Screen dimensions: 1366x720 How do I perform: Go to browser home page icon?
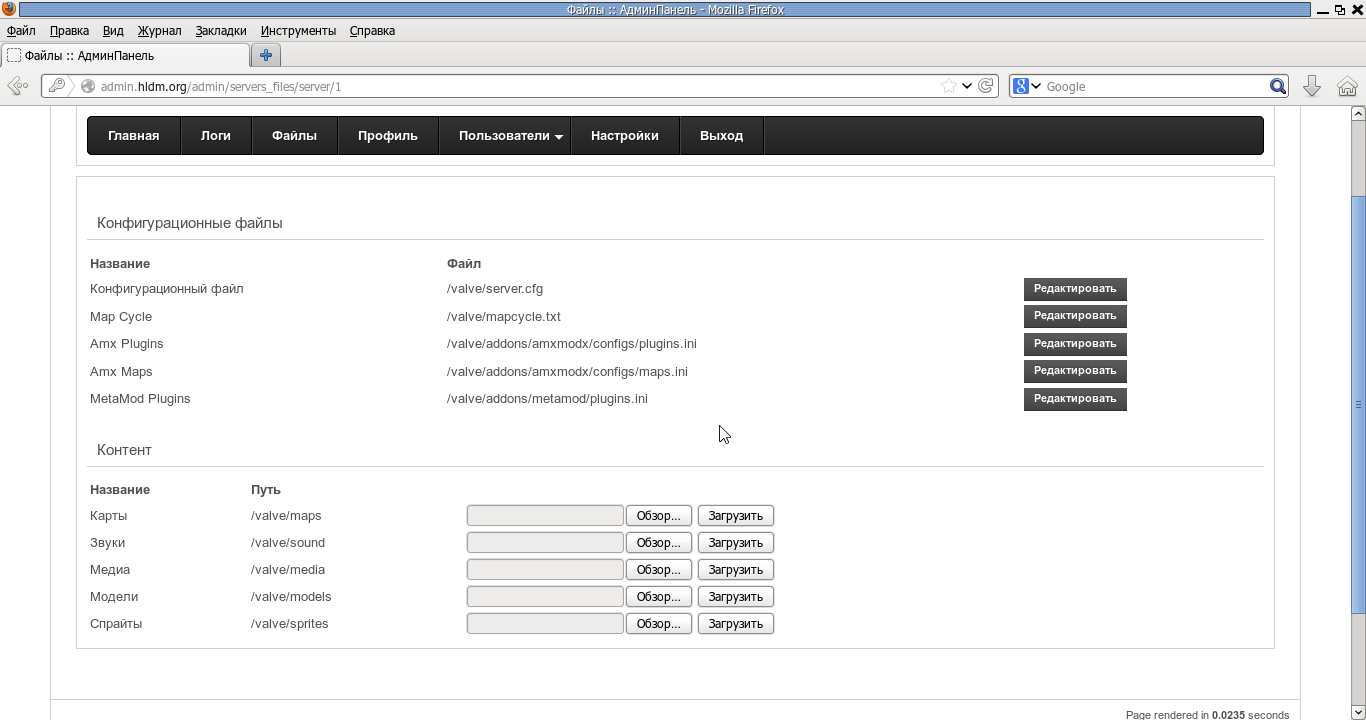click(1347, 86)
